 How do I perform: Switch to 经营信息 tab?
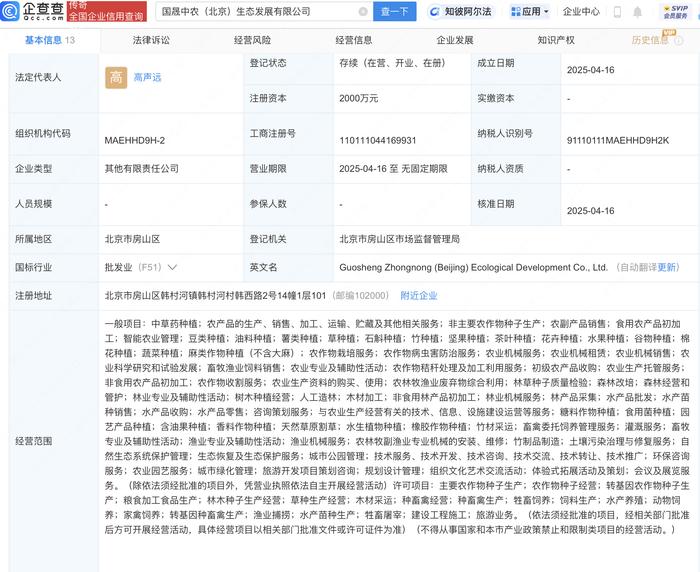[x=354, y=40]
